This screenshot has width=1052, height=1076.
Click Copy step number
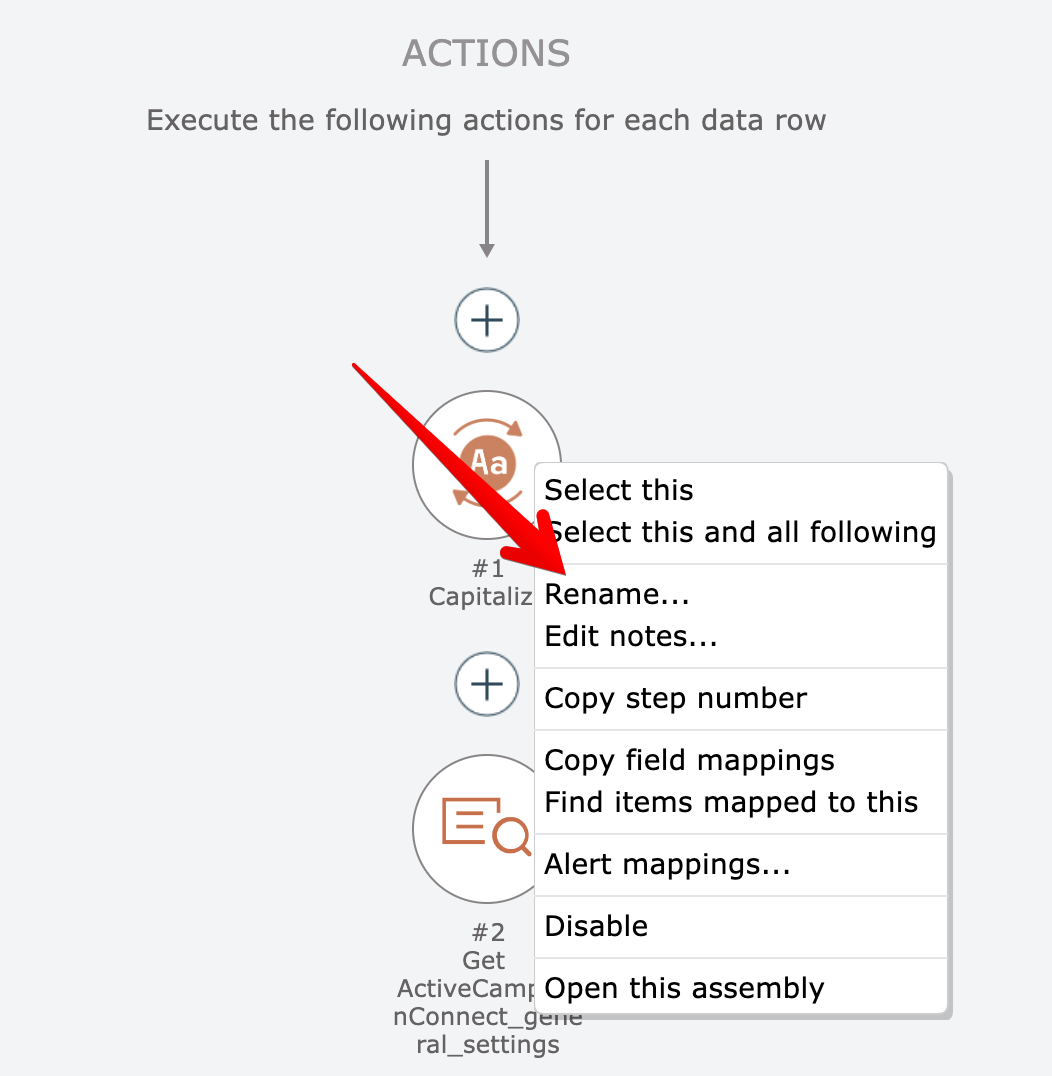pyautogui.click(x=675, y=698)
